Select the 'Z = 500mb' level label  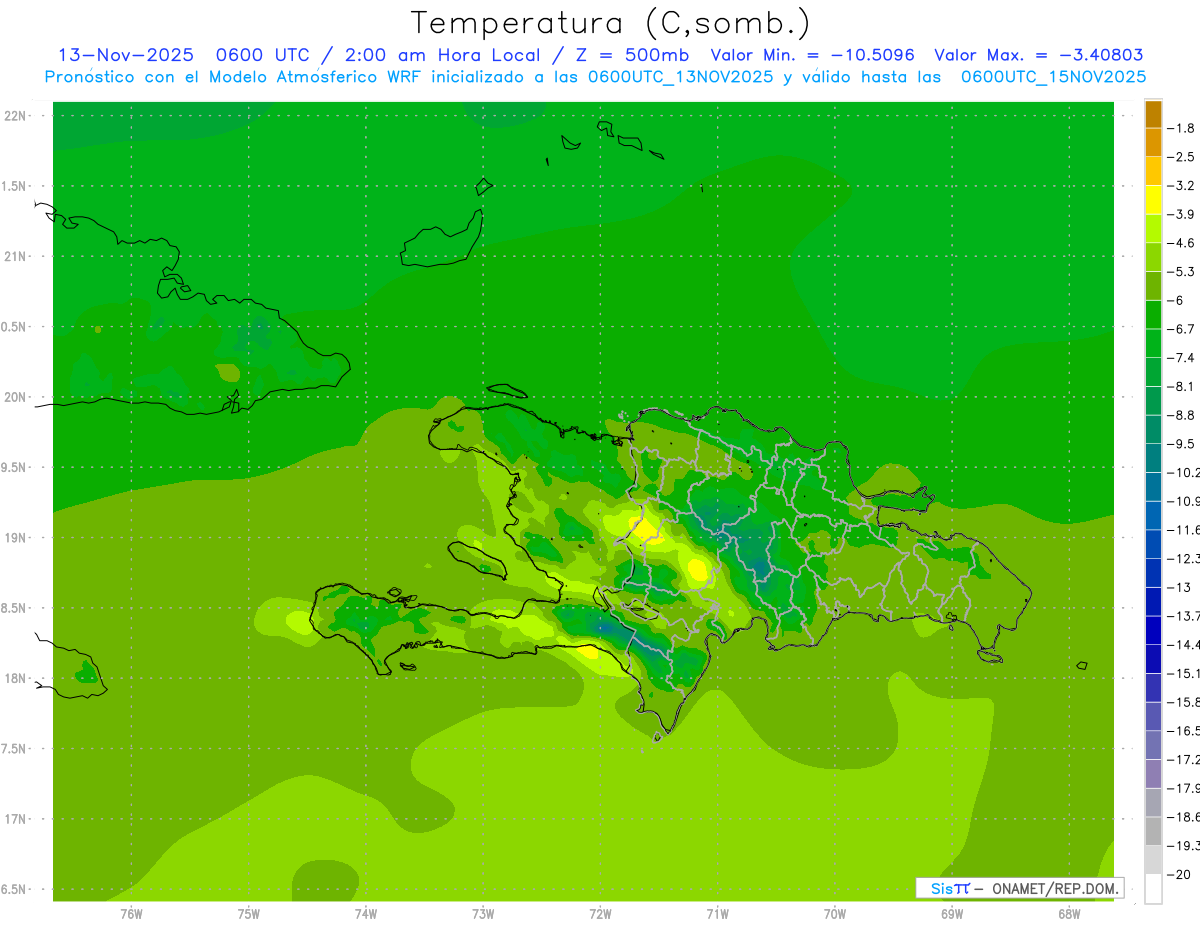click(x=633, y=55)
